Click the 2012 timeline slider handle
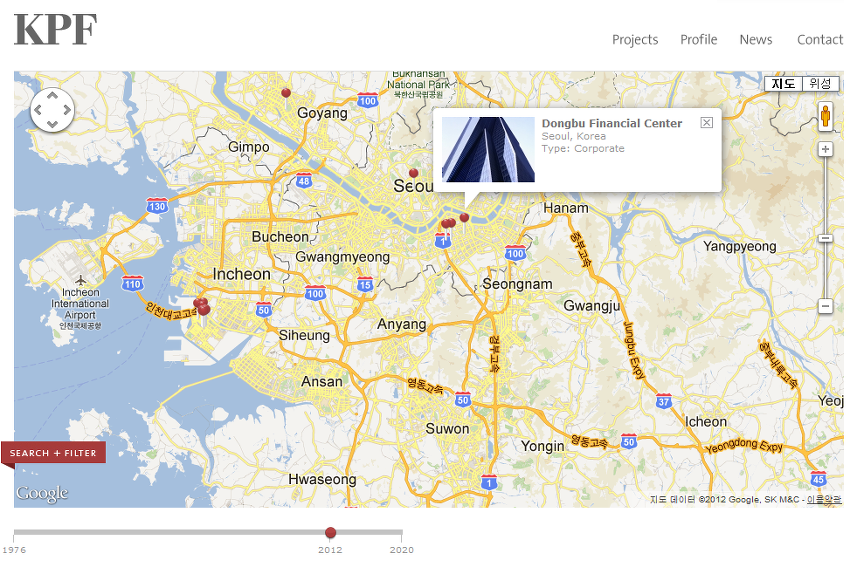 [x=330, y=532]
